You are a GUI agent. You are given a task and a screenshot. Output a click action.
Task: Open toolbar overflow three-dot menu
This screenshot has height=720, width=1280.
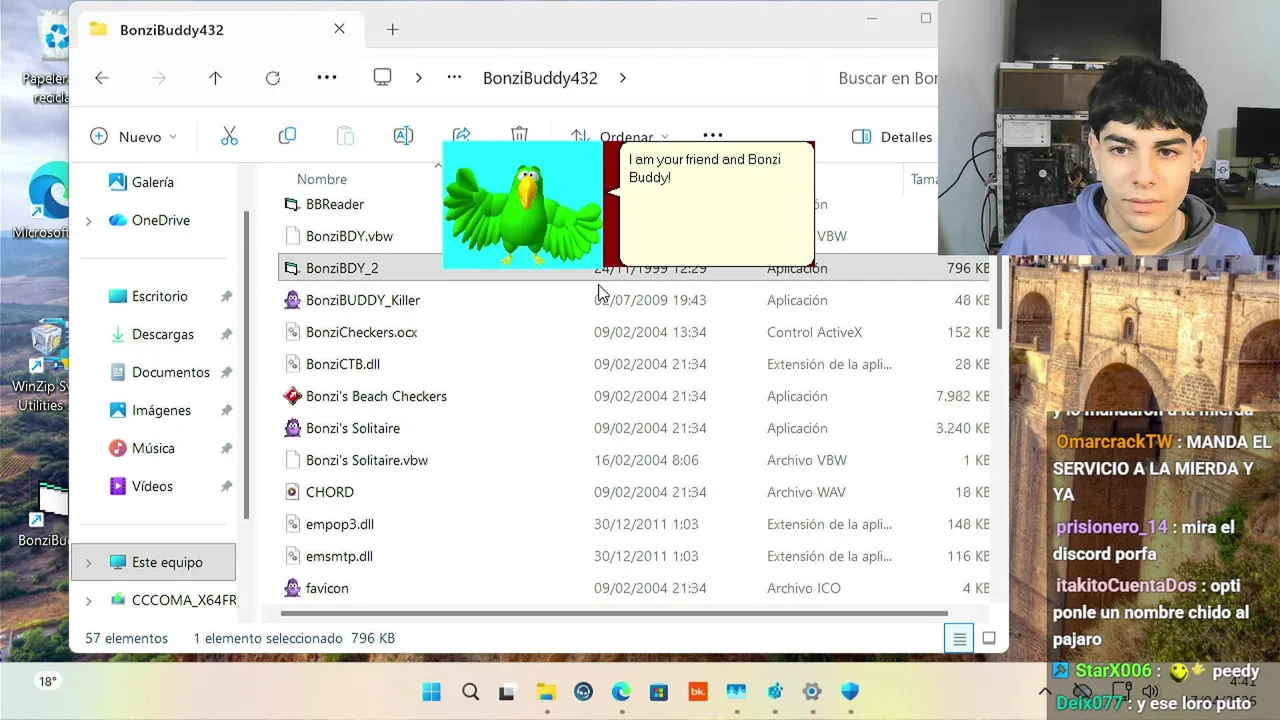712,135
